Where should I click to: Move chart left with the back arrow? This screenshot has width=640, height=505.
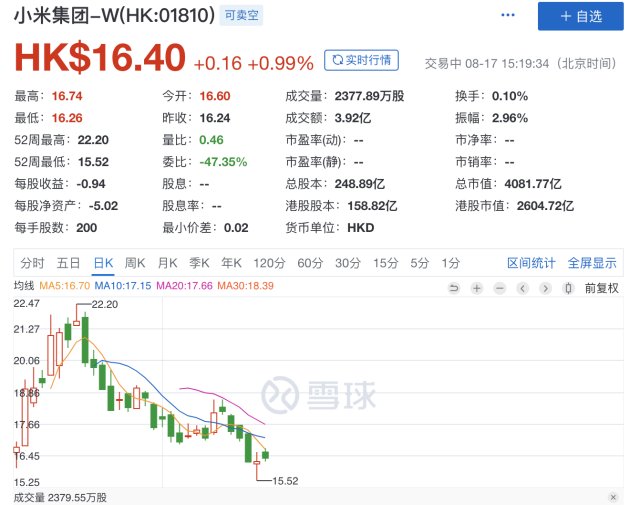pyautogui.click(x=522, y=288)
